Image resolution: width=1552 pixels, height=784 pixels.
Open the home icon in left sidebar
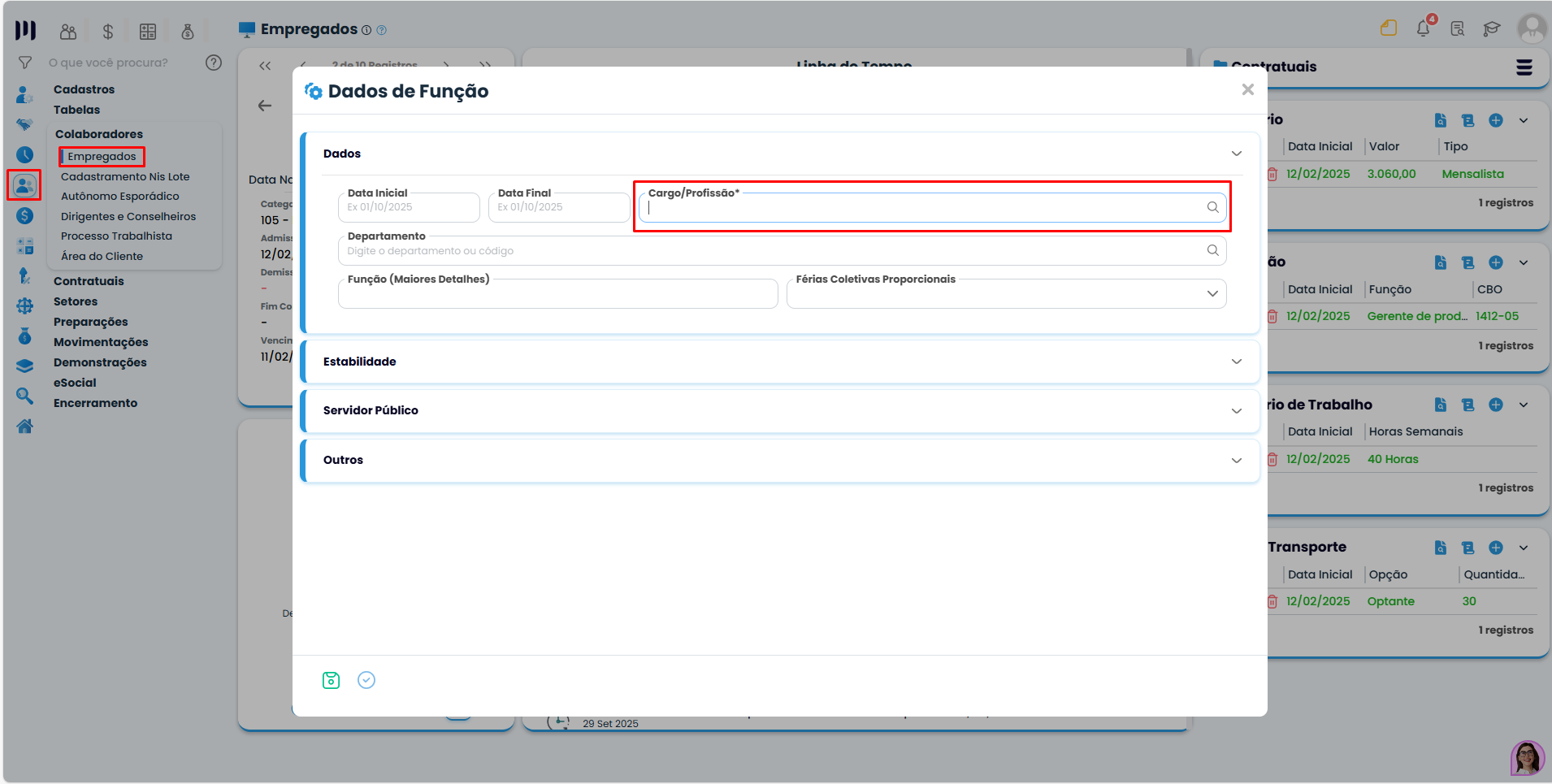point(25,426)
